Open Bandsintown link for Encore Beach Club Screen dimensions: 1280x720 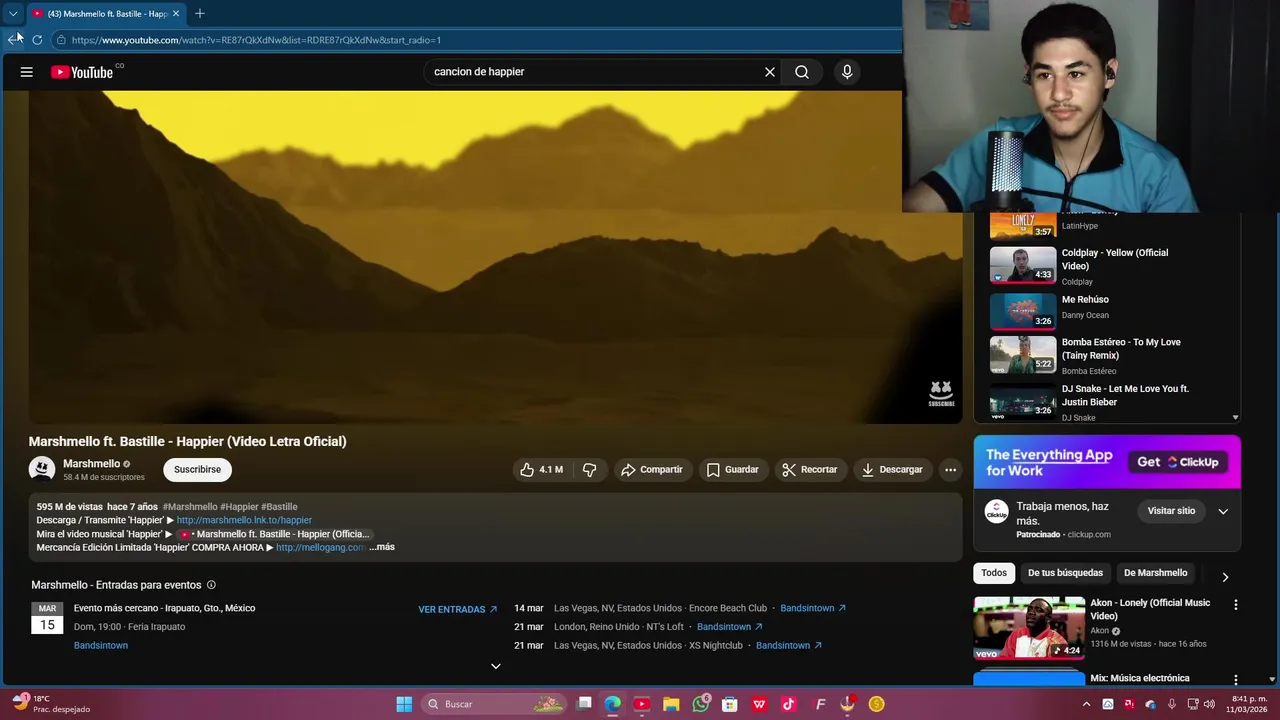[813, 608]
